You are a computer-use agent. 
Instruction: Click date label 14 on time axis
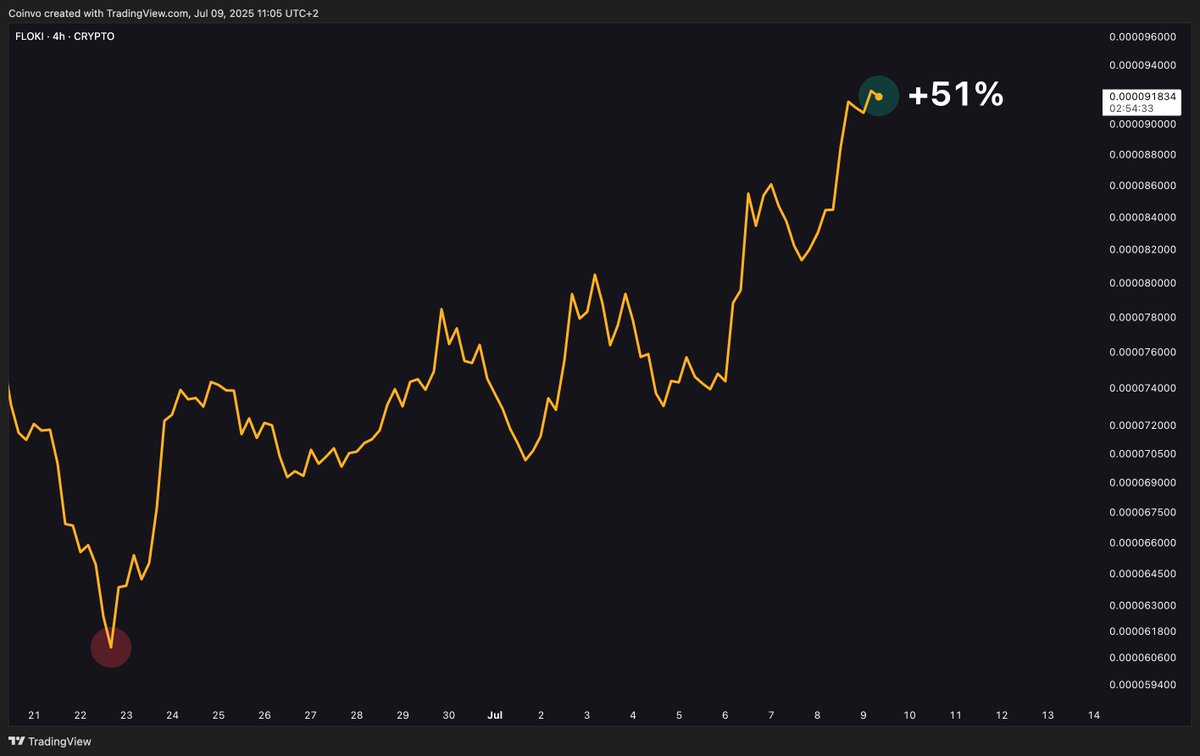pyautogui.click(x=1093, y=715)
